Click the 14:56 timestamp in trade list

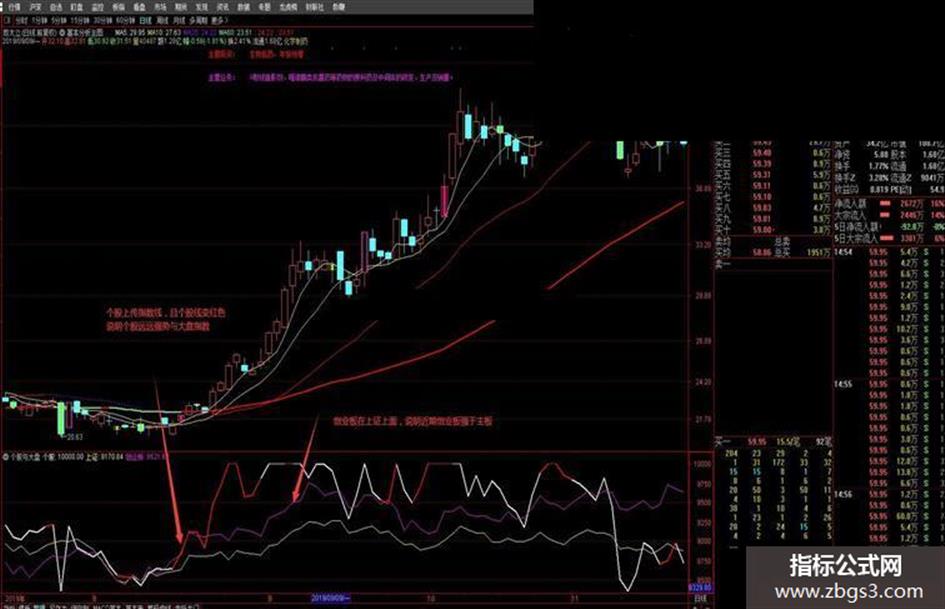[x=844, y=494]
